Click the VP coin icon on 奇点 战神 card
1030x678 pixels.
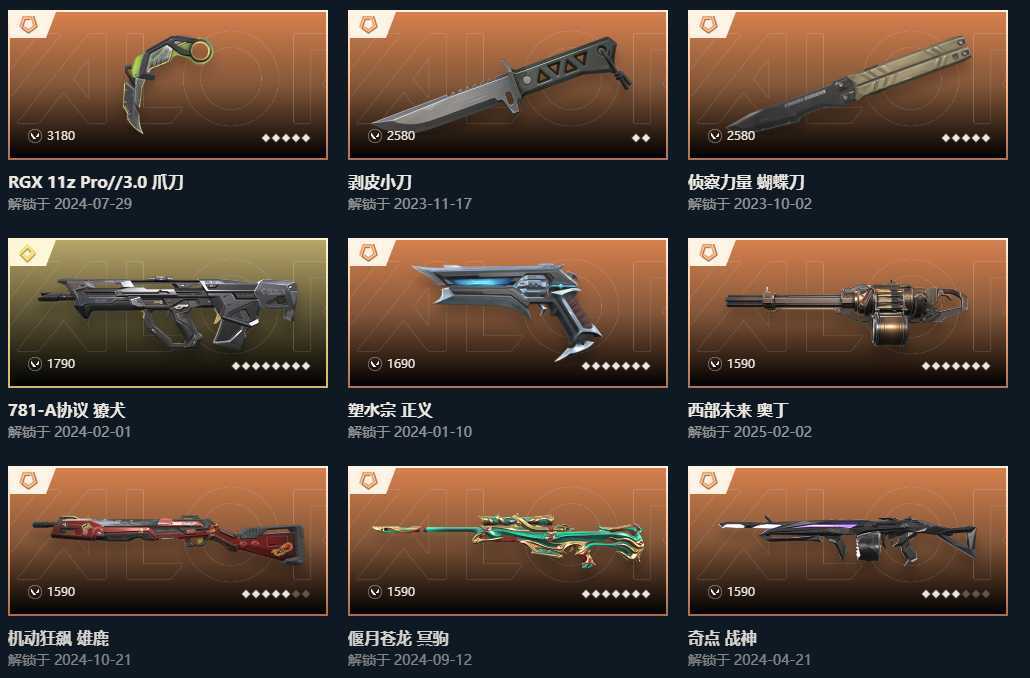coord(715,591)
